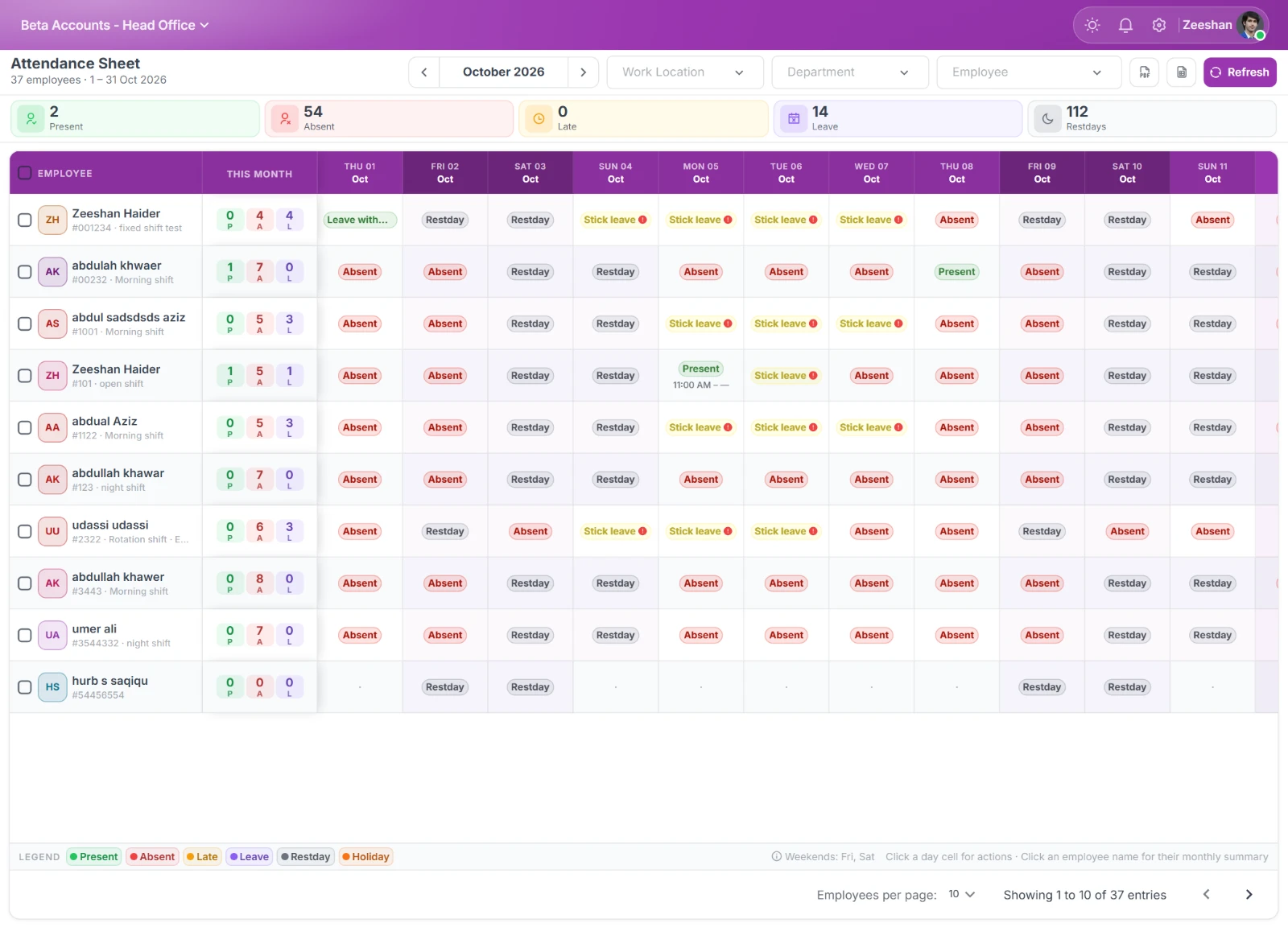This screenshot has width=1288, height=927.
Task: Open the Employee filter dropdown
Action: click(1029, 72)
